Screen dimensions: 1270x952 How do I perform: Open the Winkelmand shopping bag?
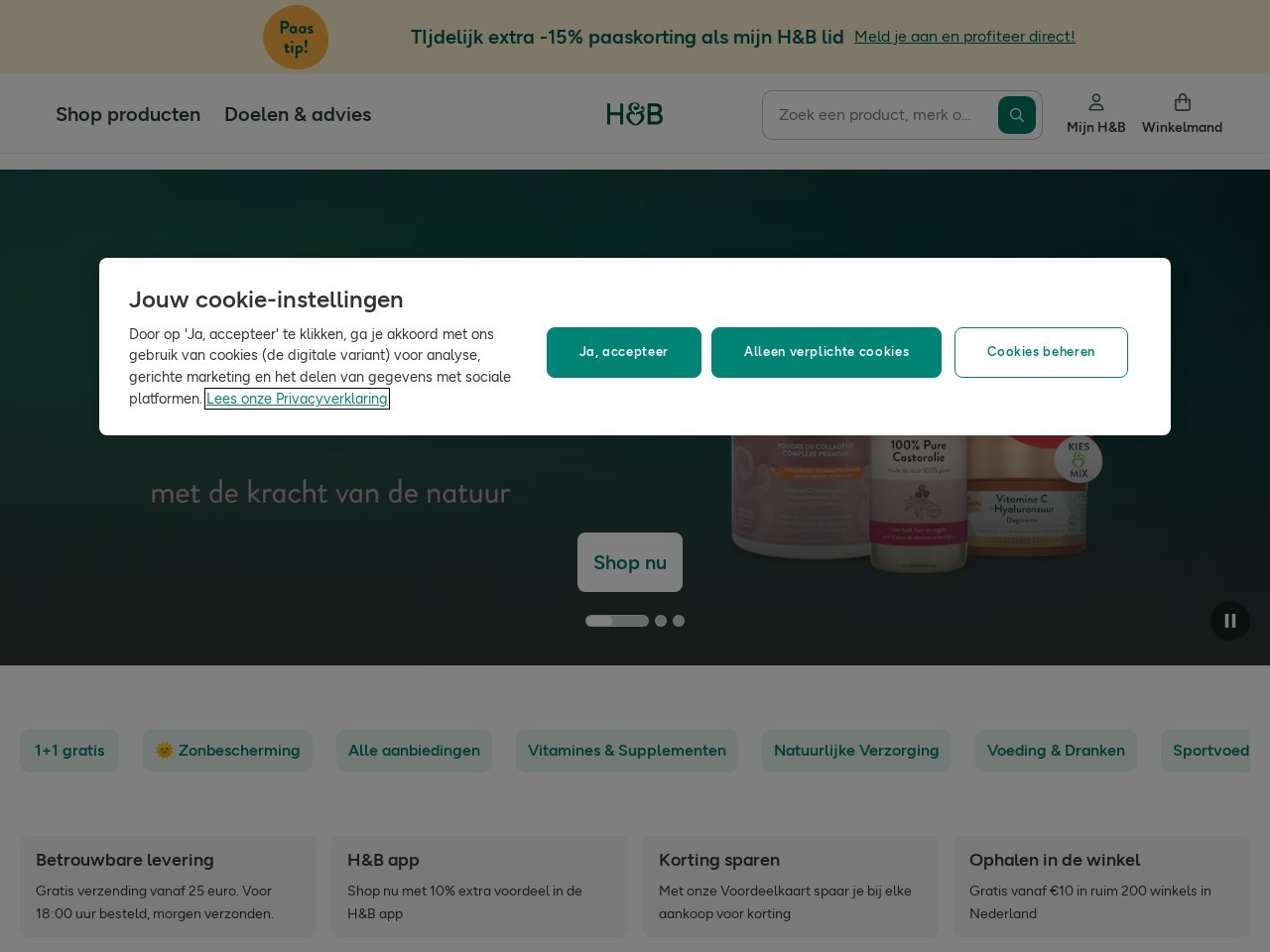pyautogui.click(x=1182, y=114)
